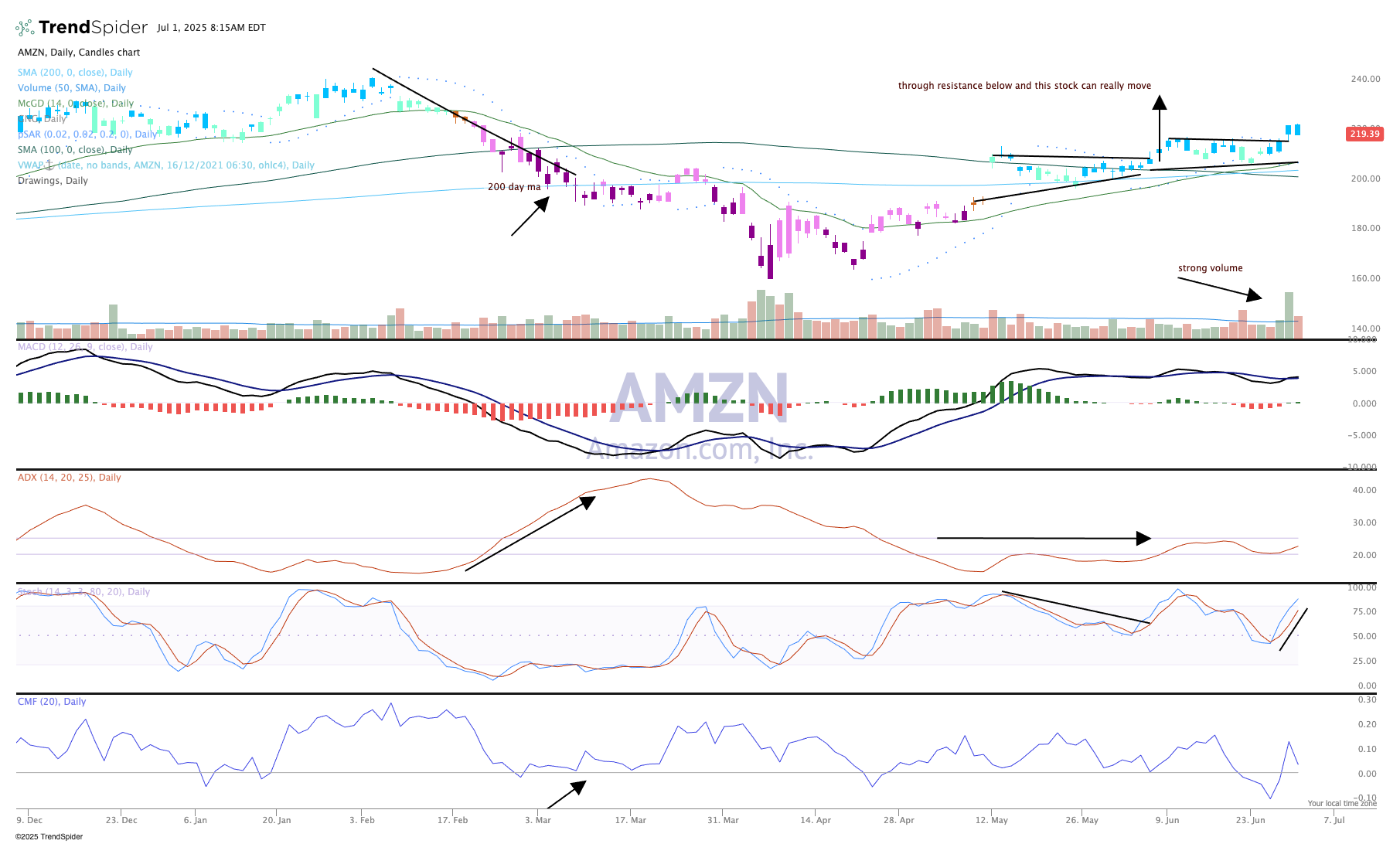Click the AMZN, Daily, Candles chart title
Viewport: 1400px width, 844px height.
(79, 53)
